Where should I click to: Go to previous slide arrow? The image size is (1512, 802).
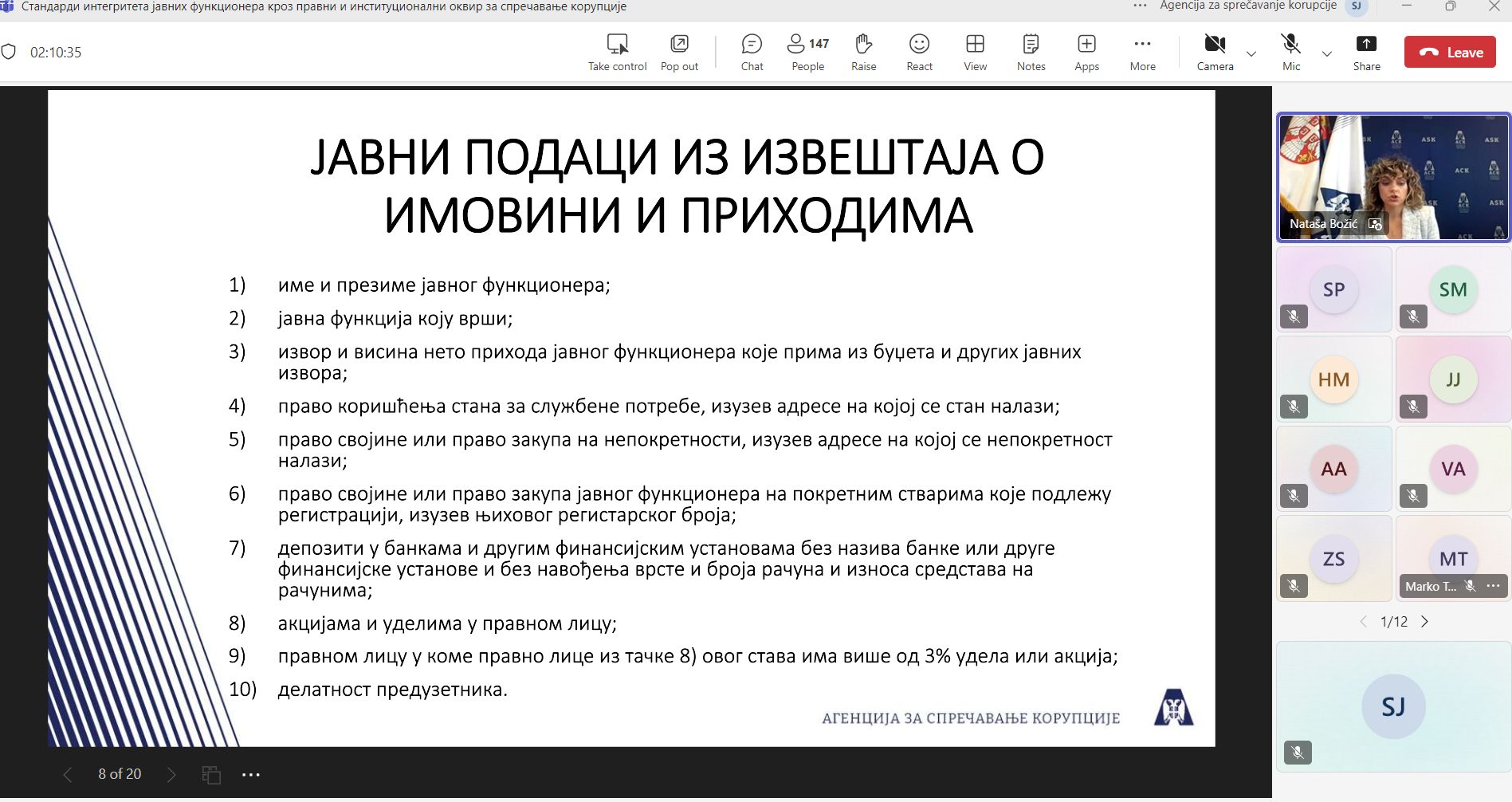pyautogui.click(x=68, y=774)
